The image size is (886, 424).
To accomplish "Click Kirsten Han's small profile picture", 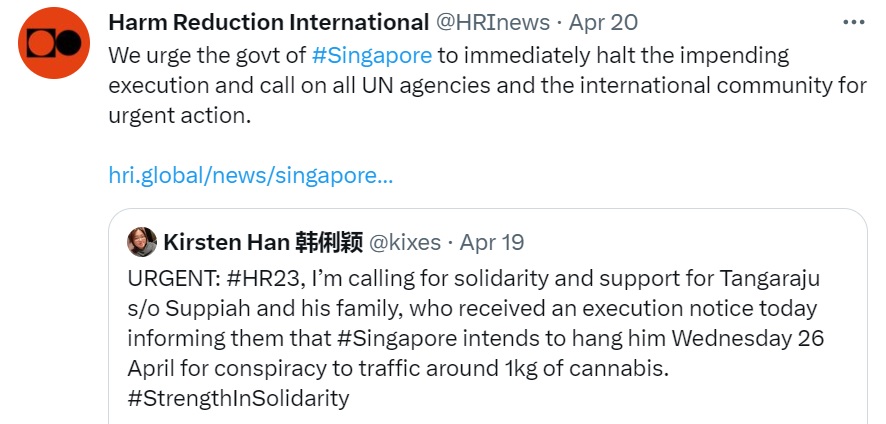I will [x=142, y=242].
